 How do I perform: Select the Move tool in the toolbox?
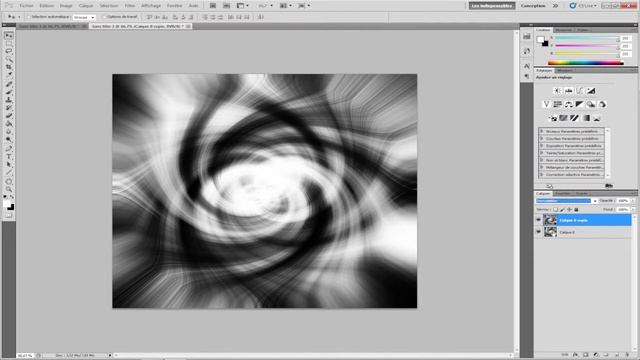click(x=9, y=36)
